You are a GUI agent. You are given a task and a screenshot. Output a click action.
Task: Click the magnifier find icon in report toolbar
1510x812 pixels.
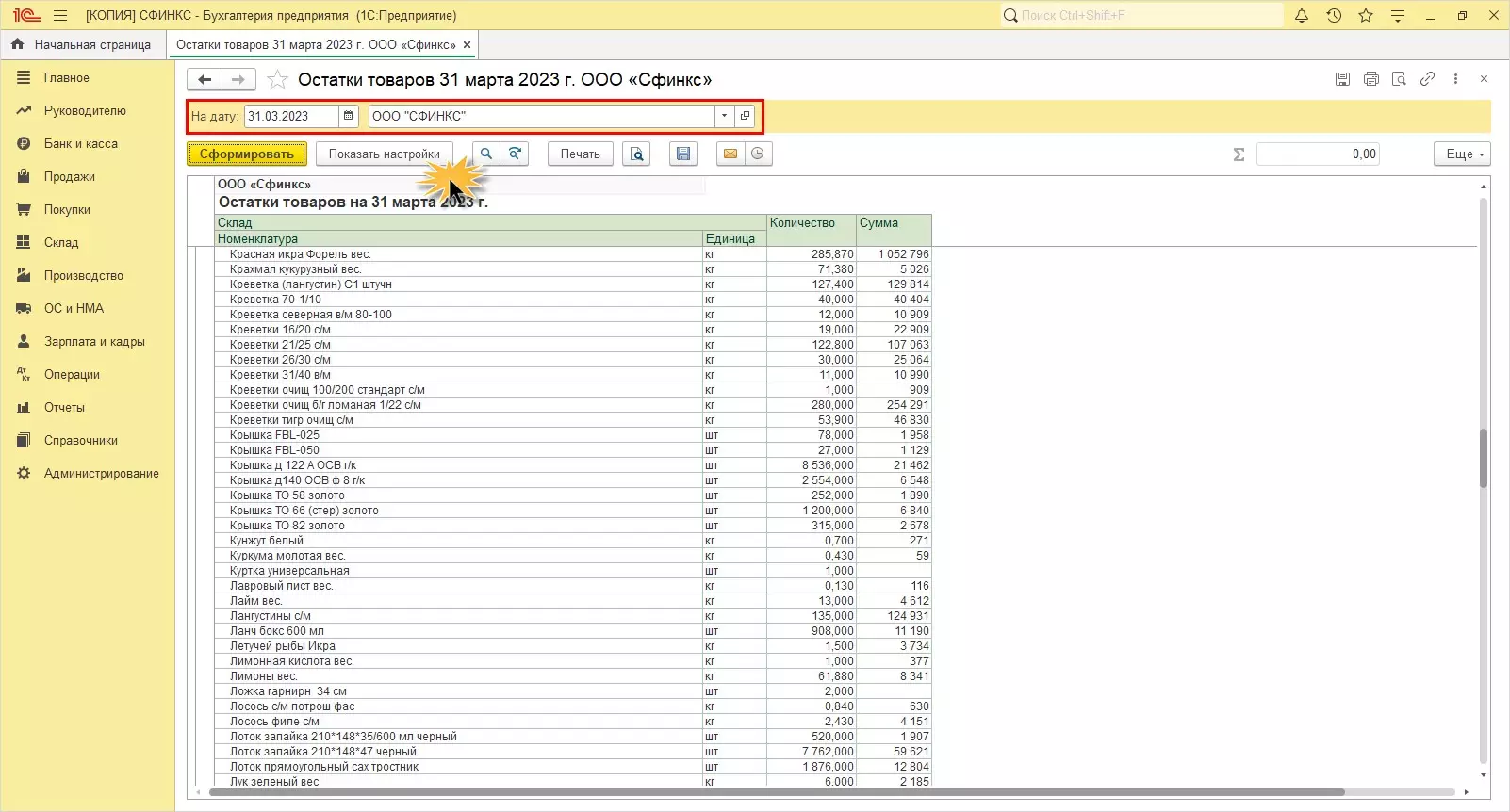[486, 154]
